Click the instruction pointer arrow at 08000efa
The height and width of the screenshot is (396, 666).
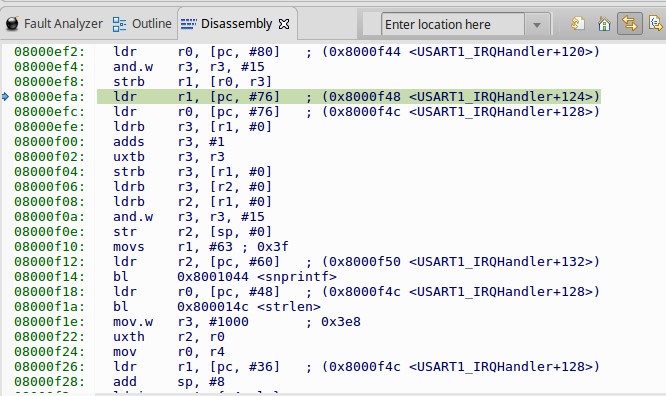(x=5, y=97)
